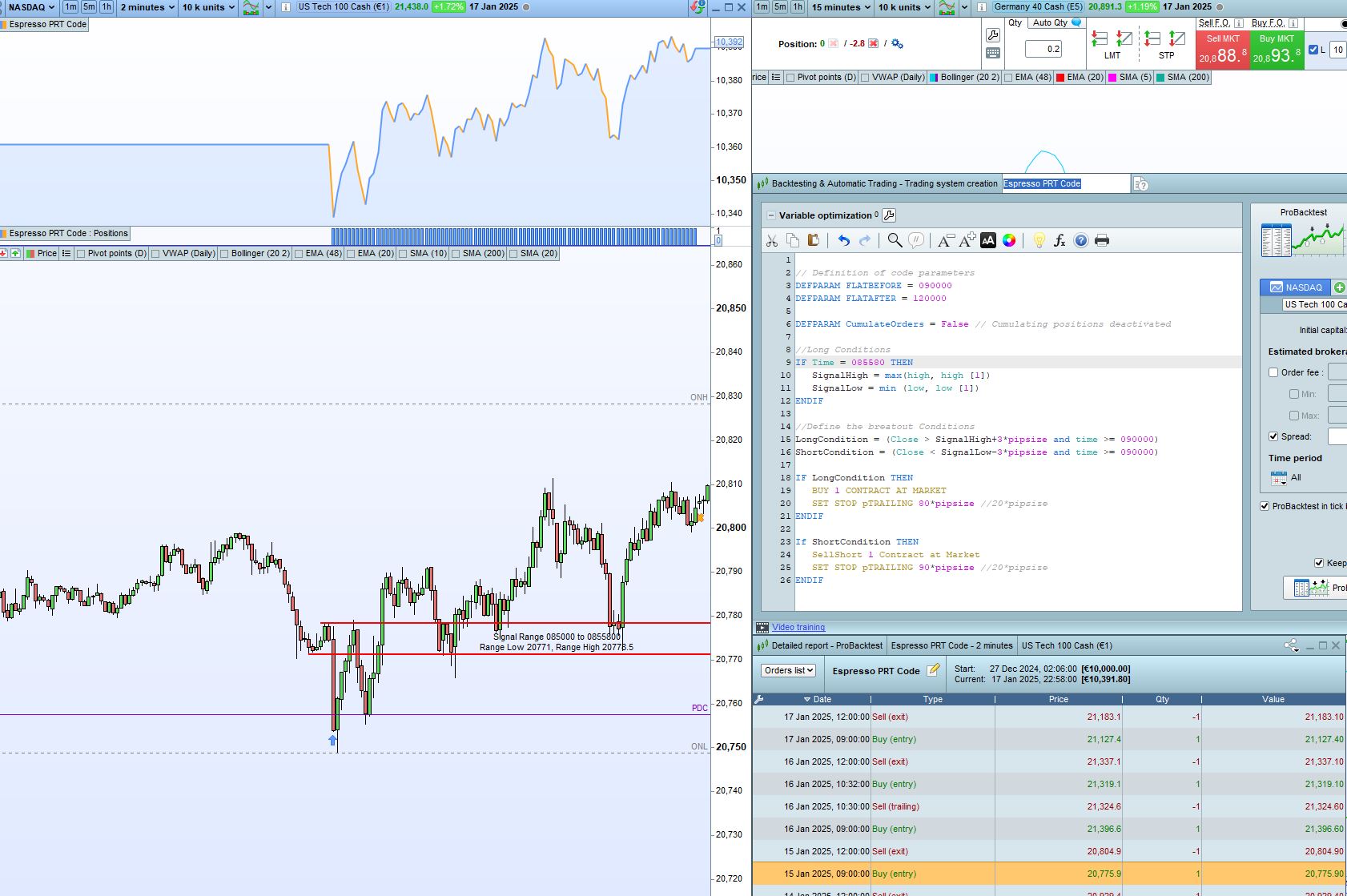Open variable optimization wrench settings
The width and height of the screenshot is (1347, 896).
(889, 215)
